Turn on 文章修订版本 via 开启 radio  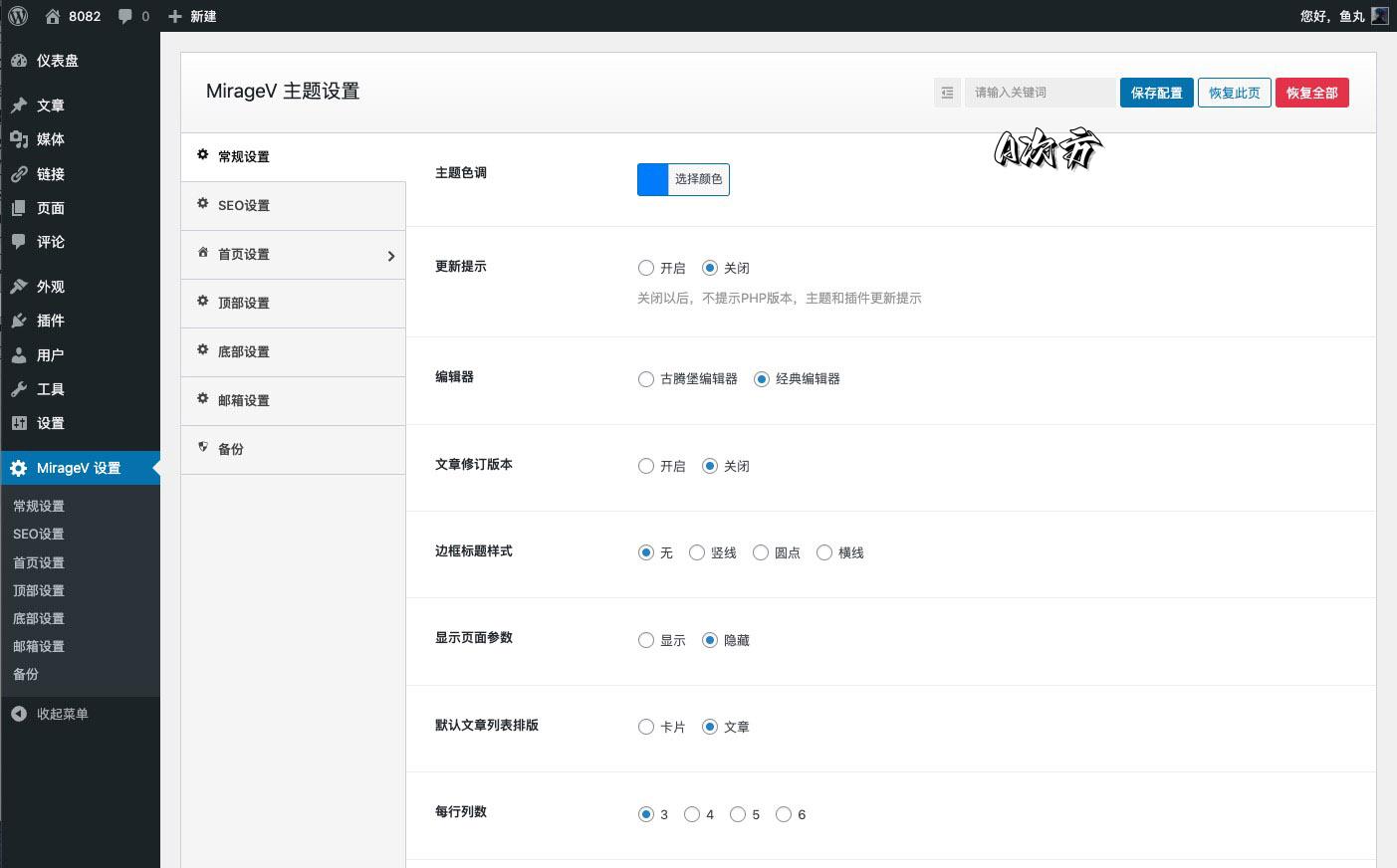[646, 466]
